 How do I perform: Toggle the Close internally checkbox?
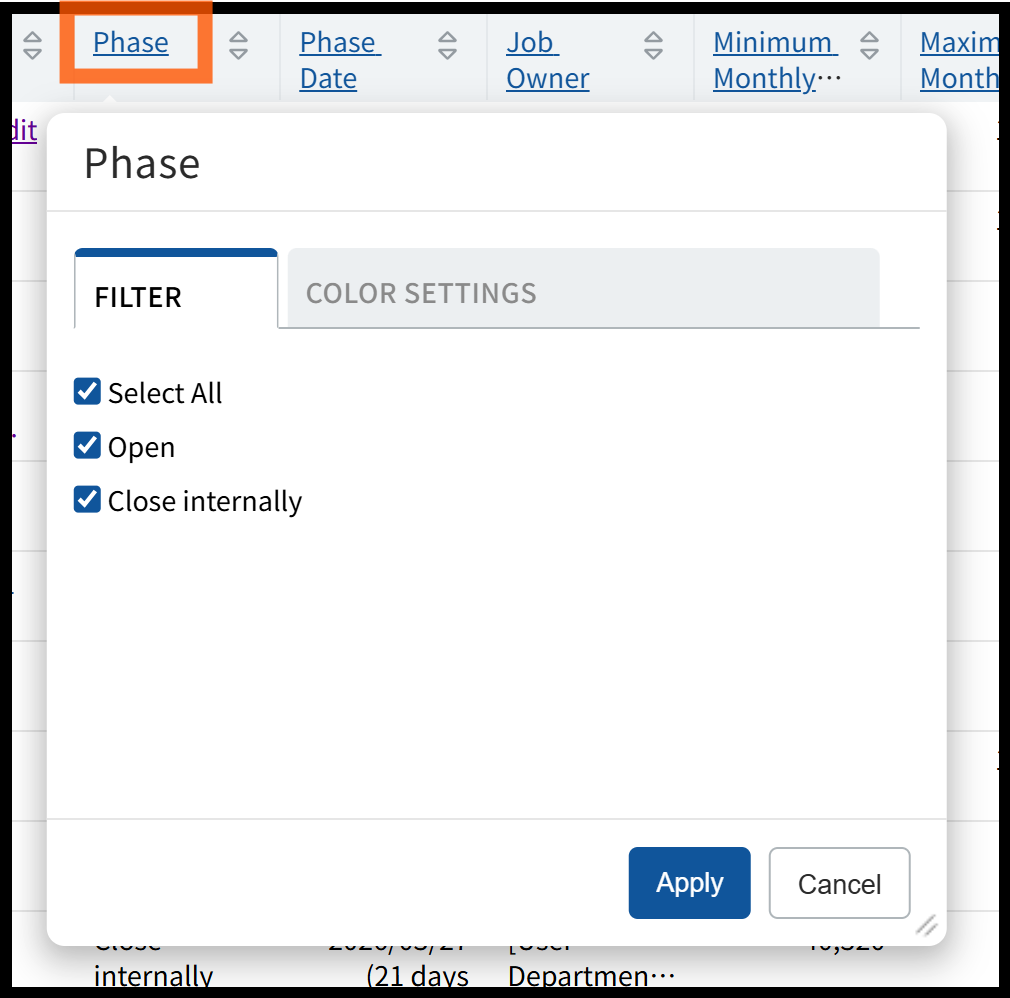tap(88, 499)
